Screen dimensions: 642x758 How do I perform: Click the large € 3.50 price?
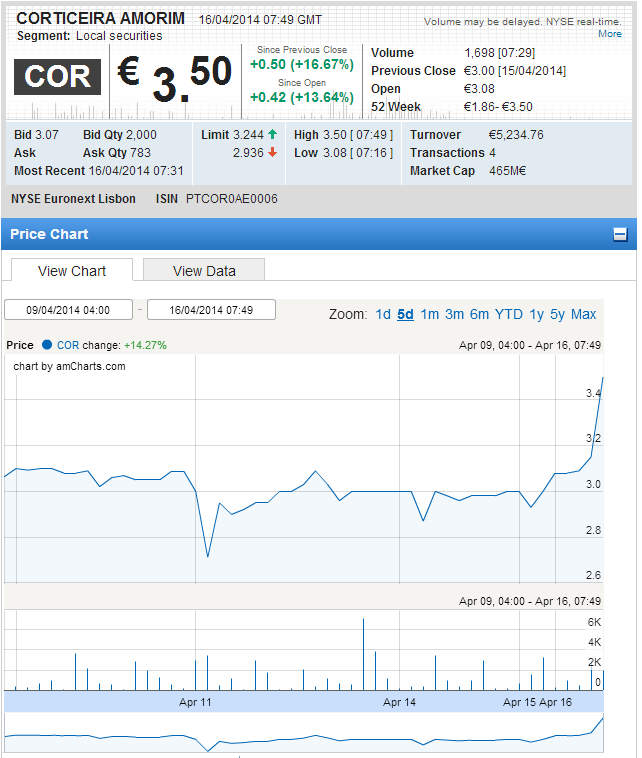175,77
